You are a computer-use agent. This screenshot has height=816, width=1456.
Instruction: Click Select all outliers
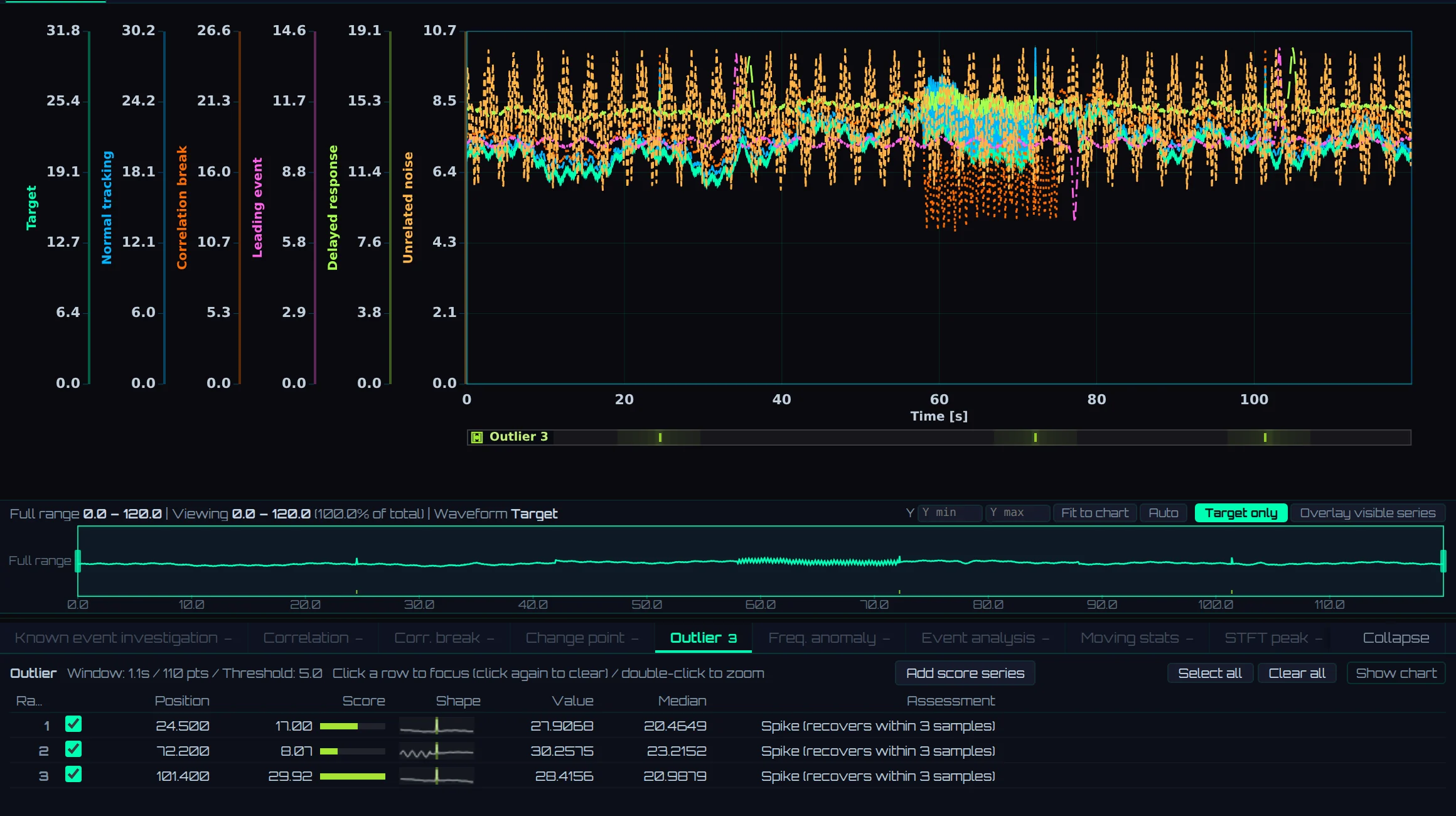click(1210, 673)
